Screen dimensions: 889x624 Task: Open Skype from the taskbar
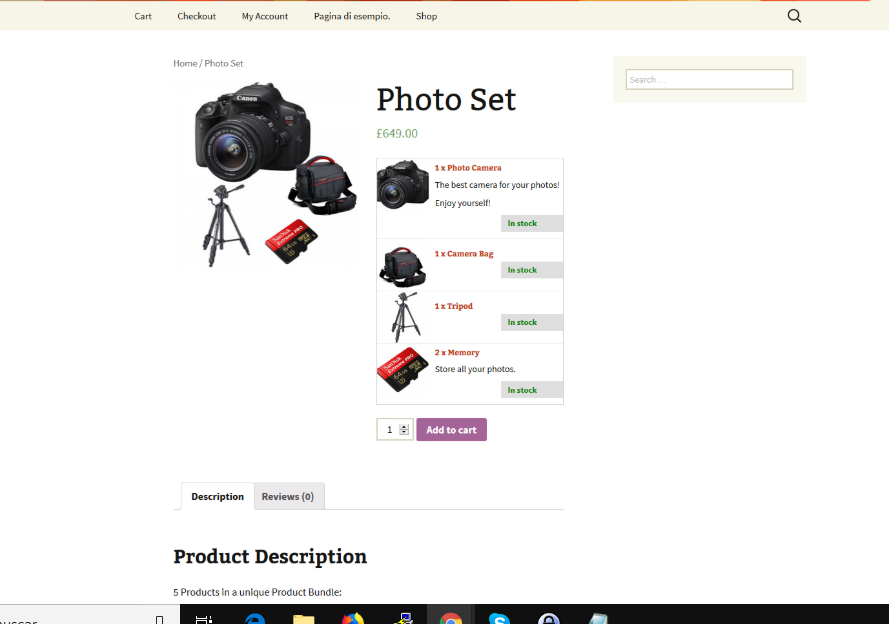(x=500, y=619)
